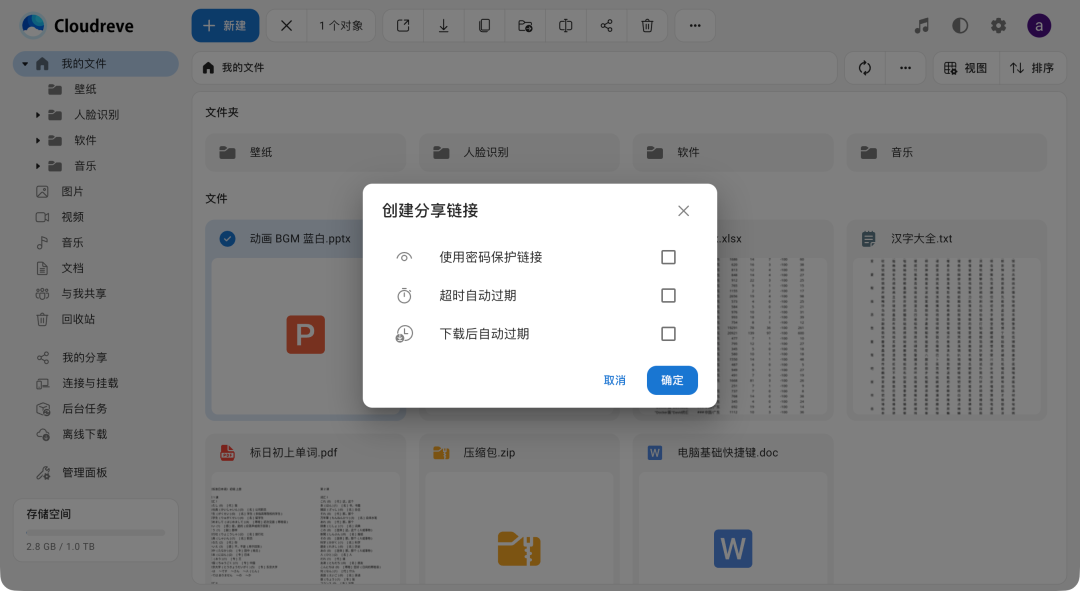Screen dimensions: 1080x591
Task: Click the refresh icon
Action: click(864, 68)
